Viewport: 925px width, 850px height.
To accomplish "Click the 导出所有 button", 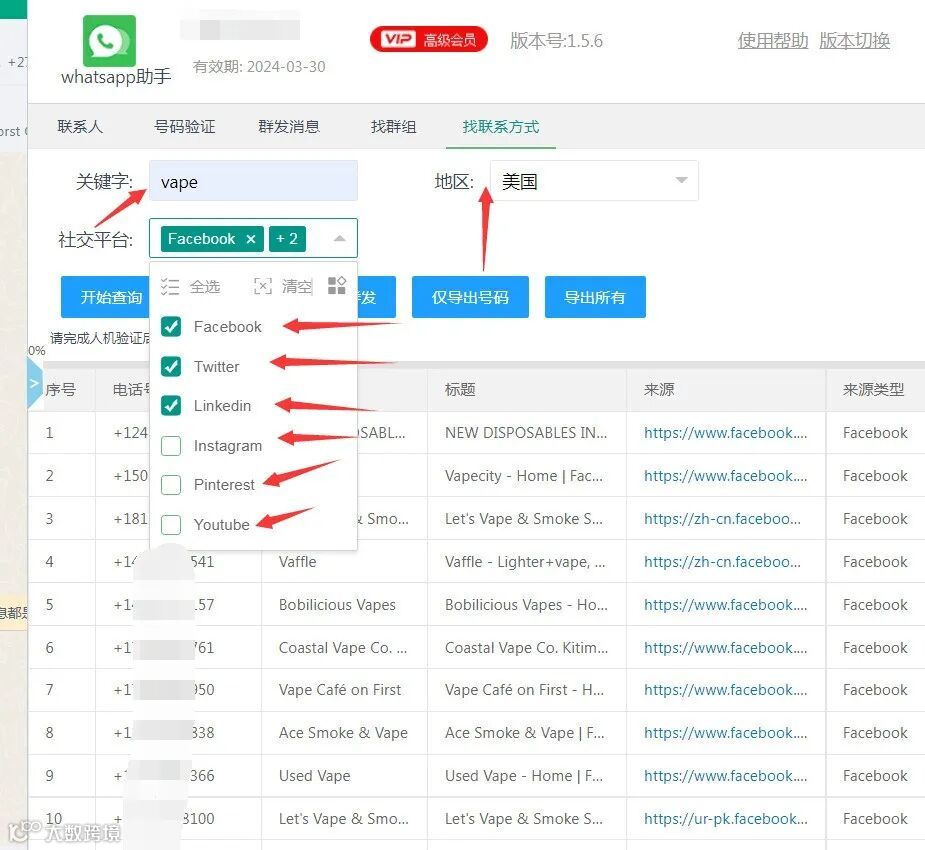I will tap(595, 297).
